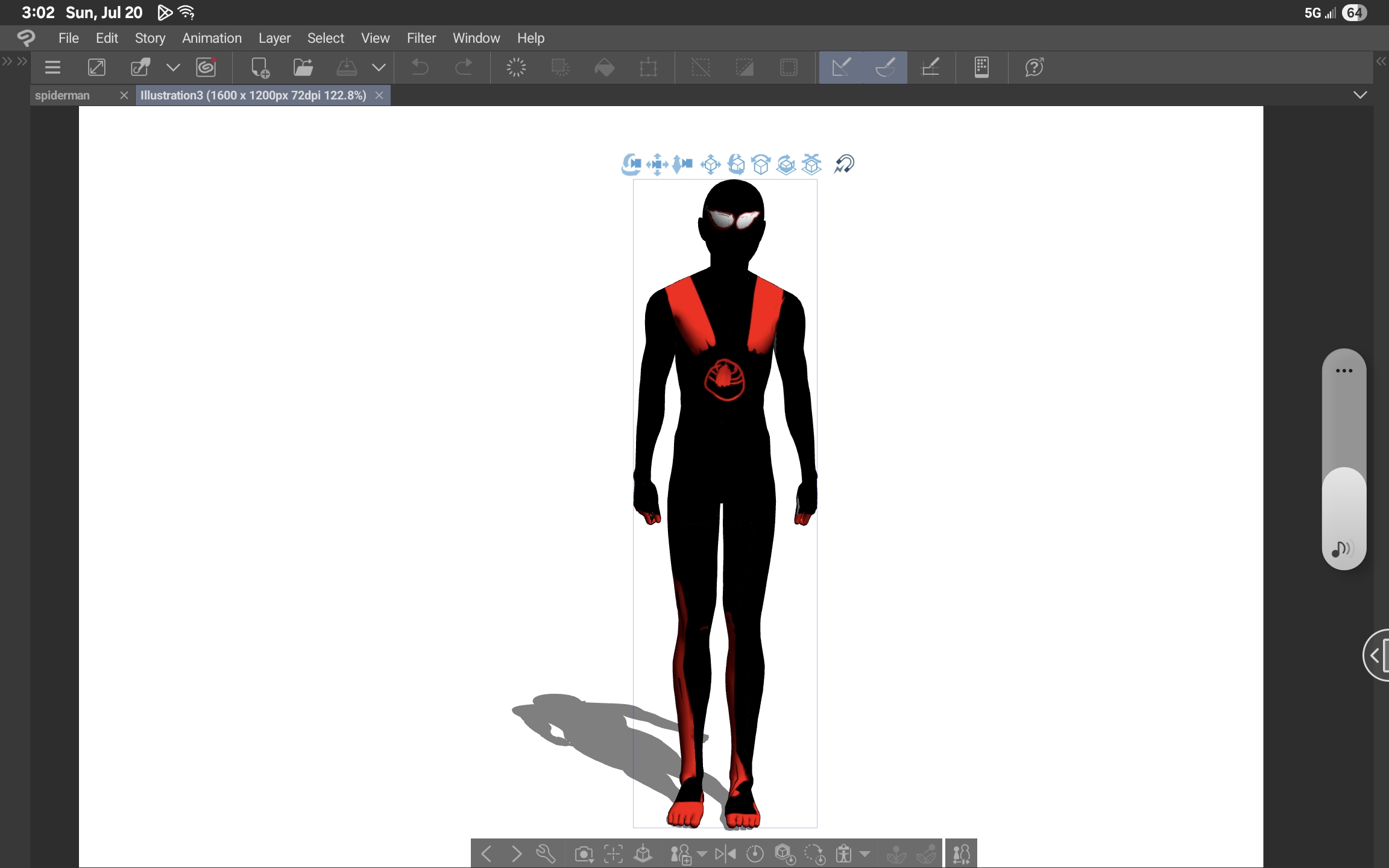1389x868 pixels.
Task: Click the drop-to-ground cube icon
Action: point(643,854)
